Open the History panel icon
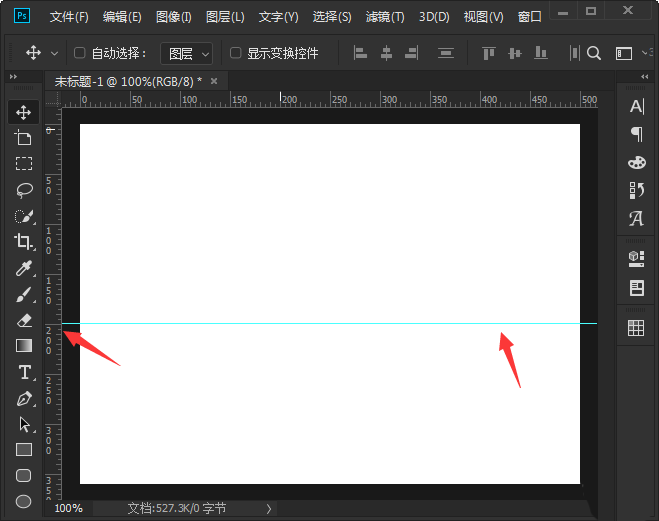 [x=637, y=190]
